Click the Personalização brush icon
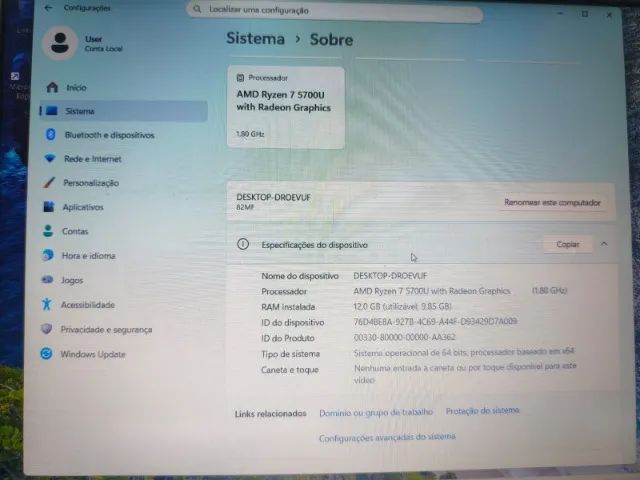 (x=49, y=182)
